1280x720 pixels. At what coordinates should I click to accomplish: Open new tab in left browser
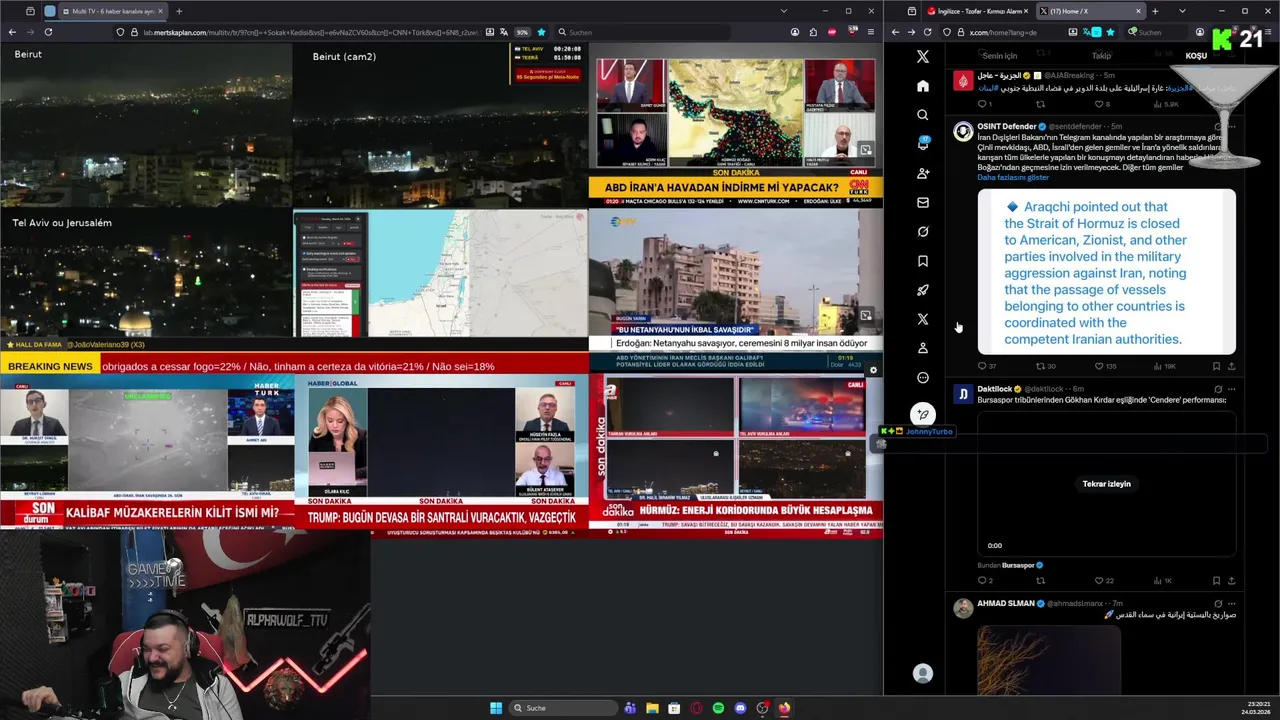click(179, 11)
